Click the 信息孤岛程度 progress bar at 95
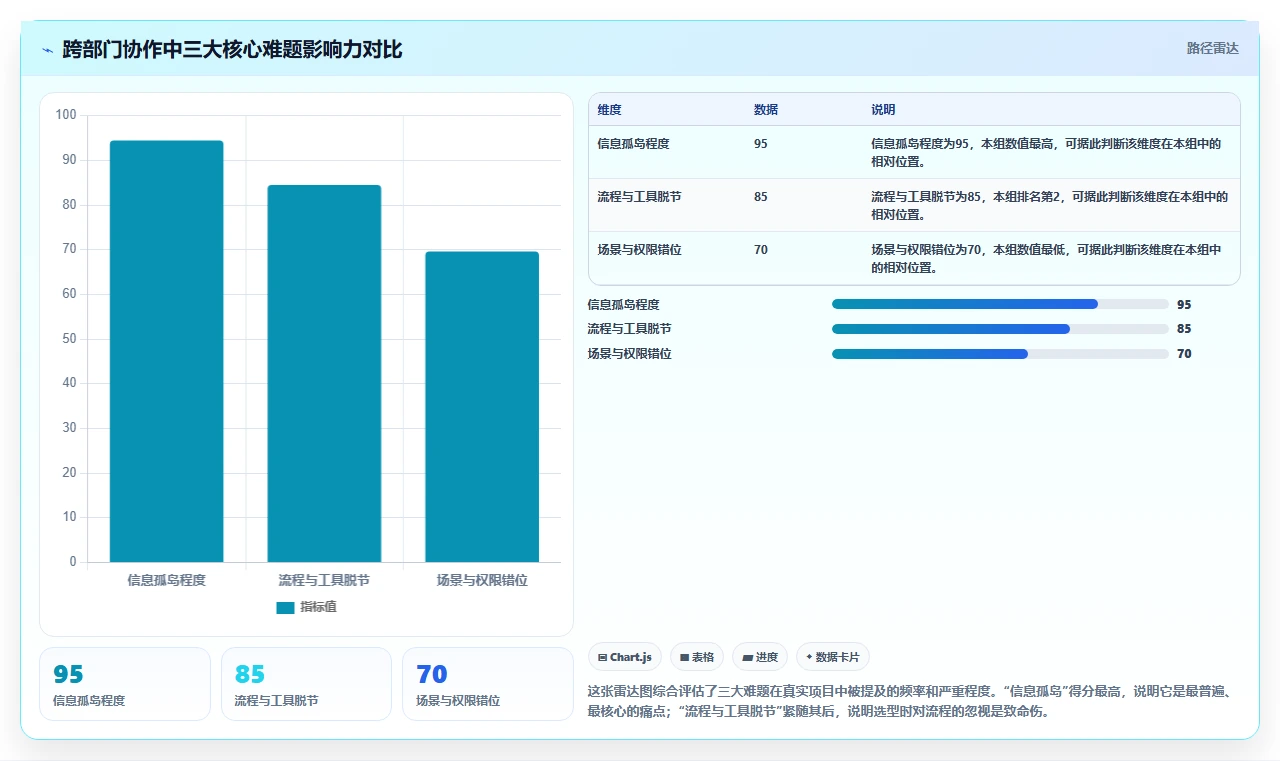This screenshot has height=761, width=1280. point(1000,304)
